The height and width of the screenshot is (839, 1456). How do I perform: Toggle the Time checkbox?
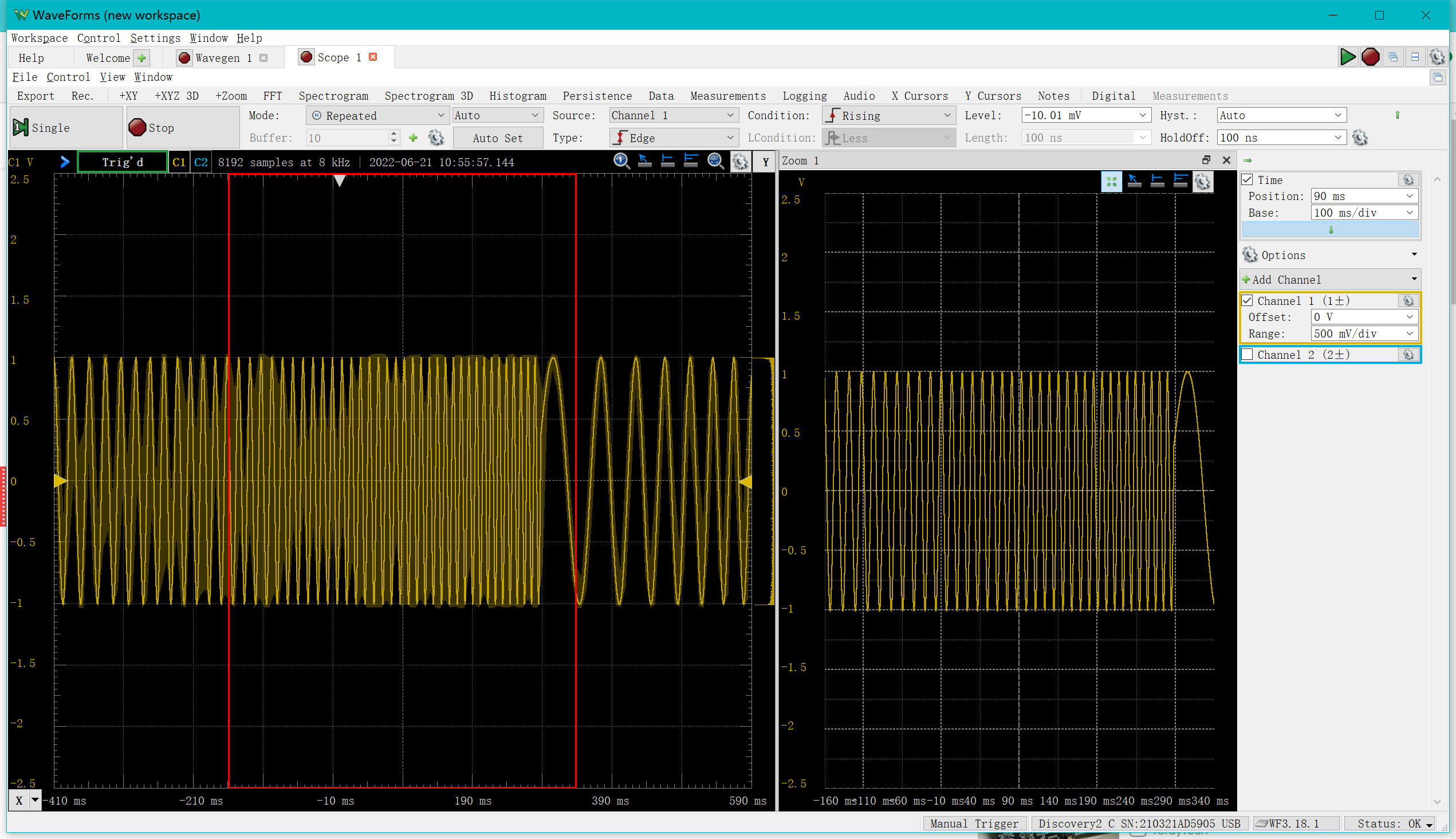[x=1248, y=180]
